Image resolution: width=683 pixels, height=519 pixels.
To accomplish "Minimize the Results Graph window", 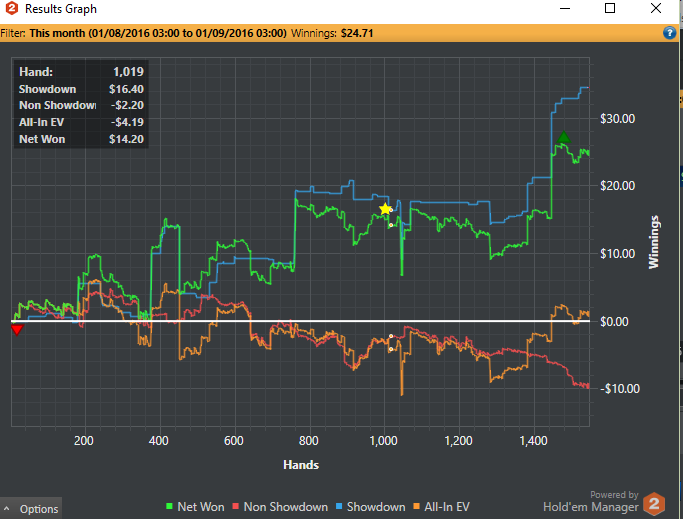I will click(x=565, y=8).
